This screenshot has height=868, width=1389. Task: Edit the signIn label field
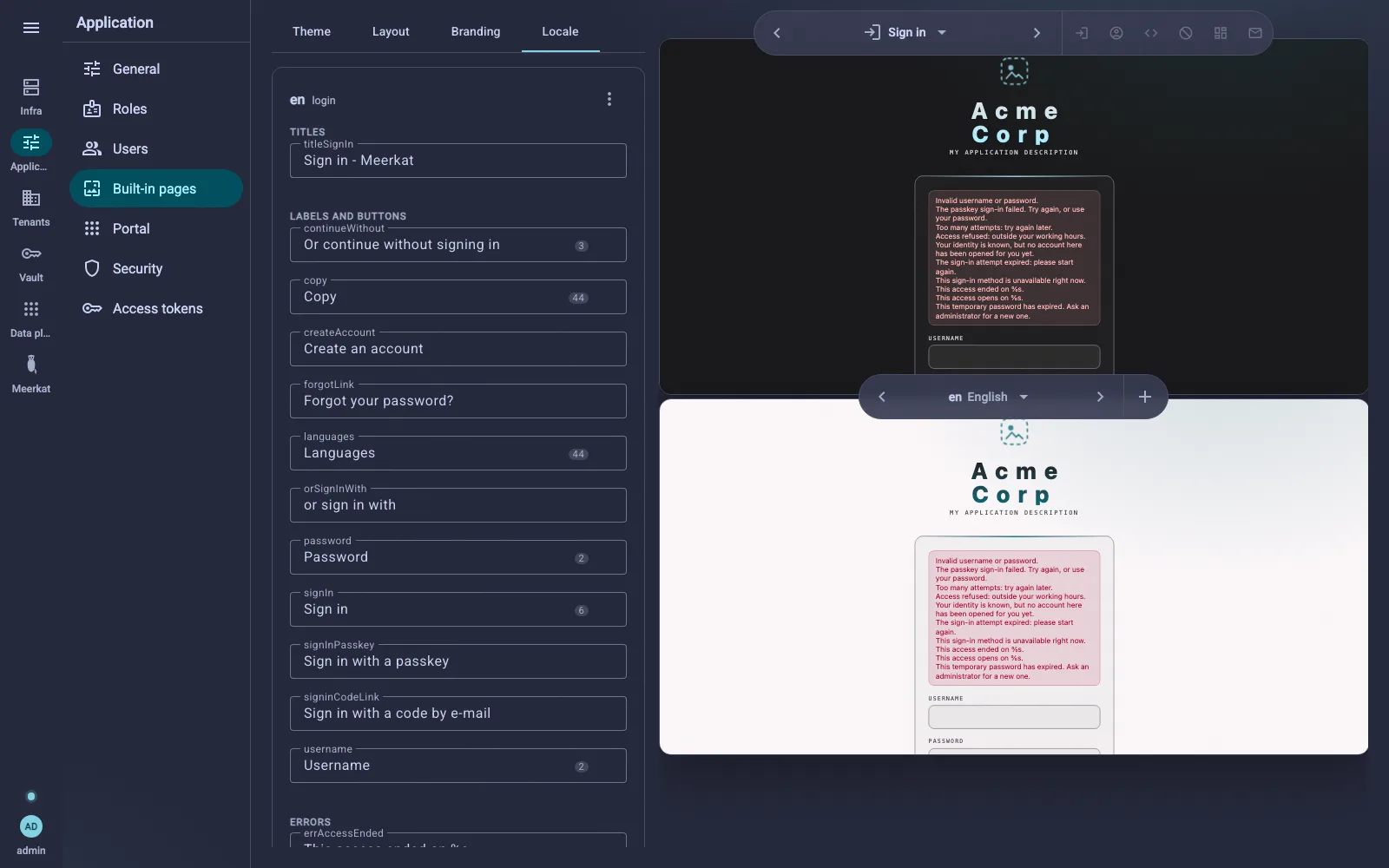pos(458,609)
